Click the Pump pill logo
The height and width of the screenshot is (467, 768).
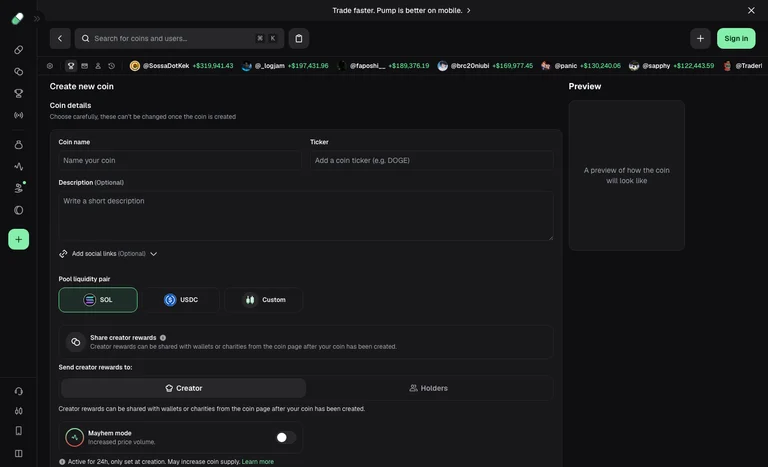18,19
